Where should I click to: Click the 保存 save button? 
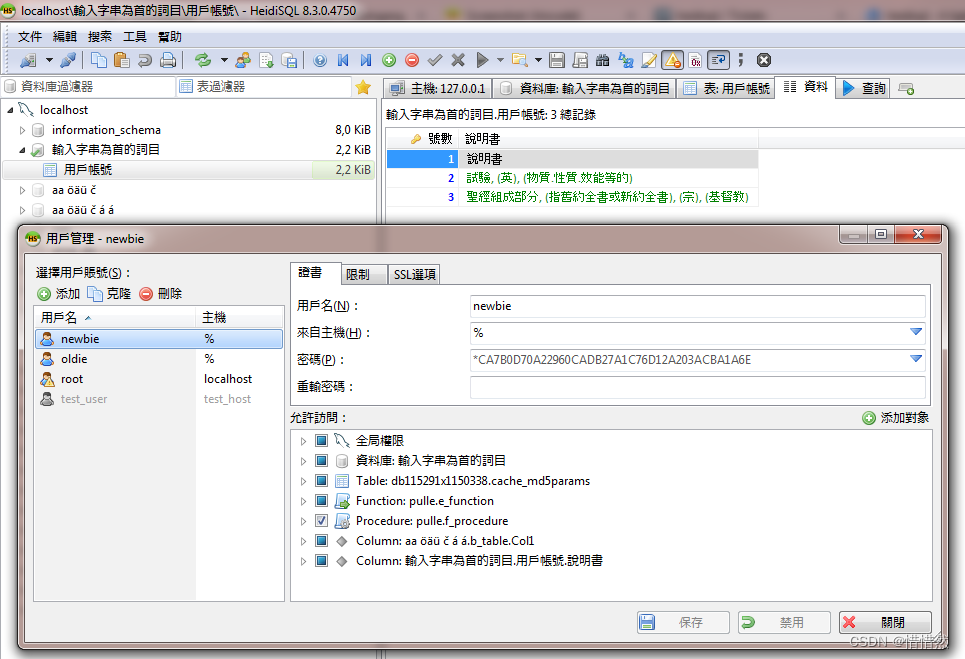[x=683, y=623]
